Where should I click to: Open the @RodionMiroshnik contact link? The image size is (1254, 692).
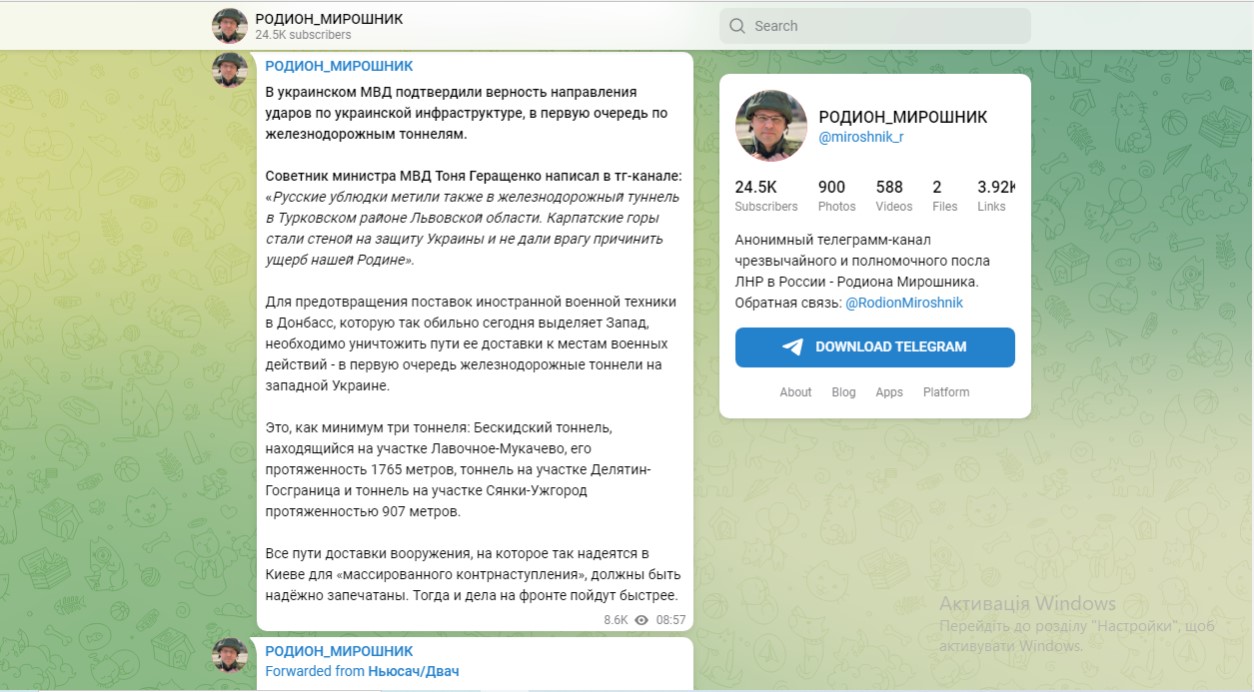[x=904, y=302]
